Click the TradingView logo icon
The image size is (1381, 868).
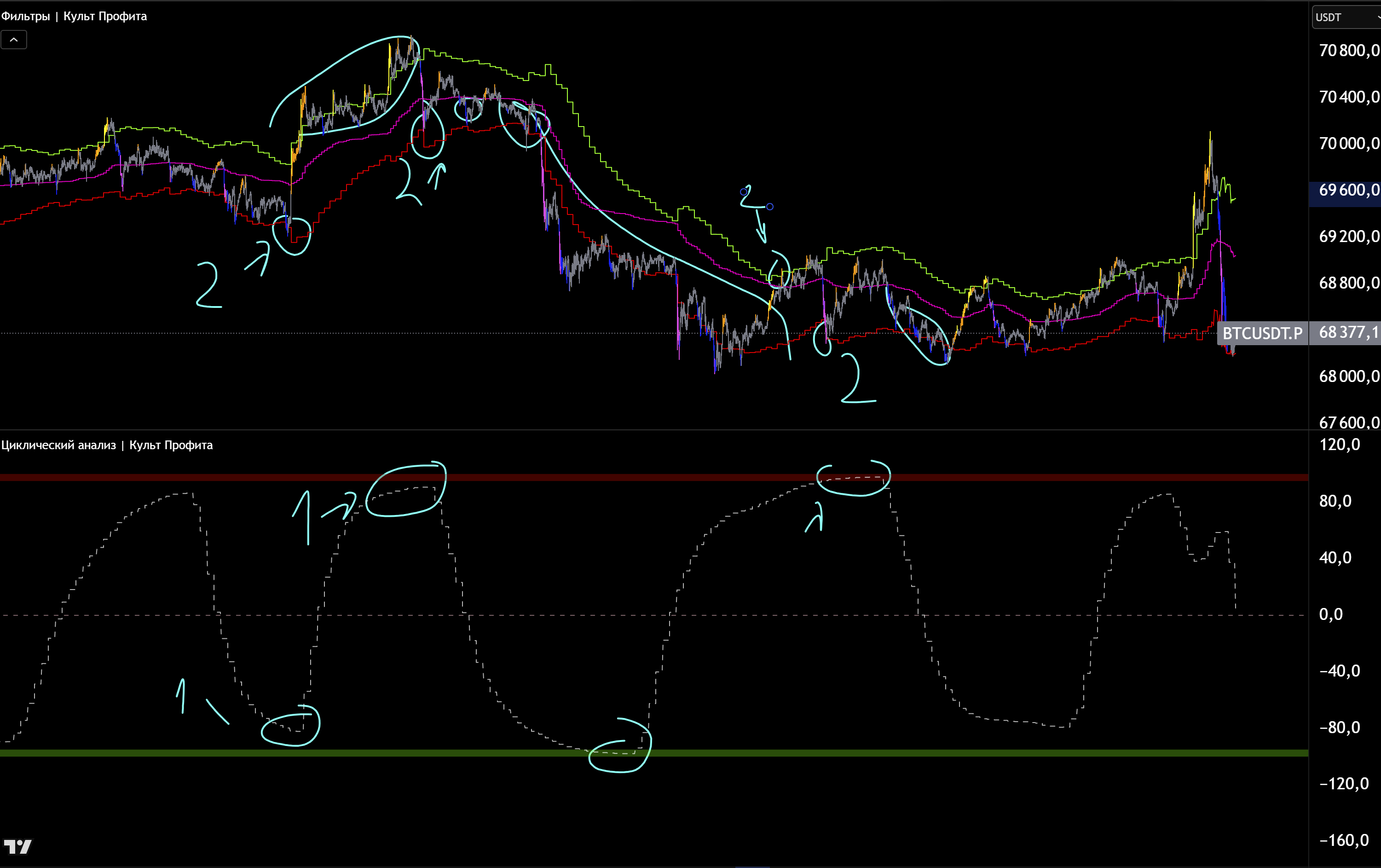coord(18,847)
